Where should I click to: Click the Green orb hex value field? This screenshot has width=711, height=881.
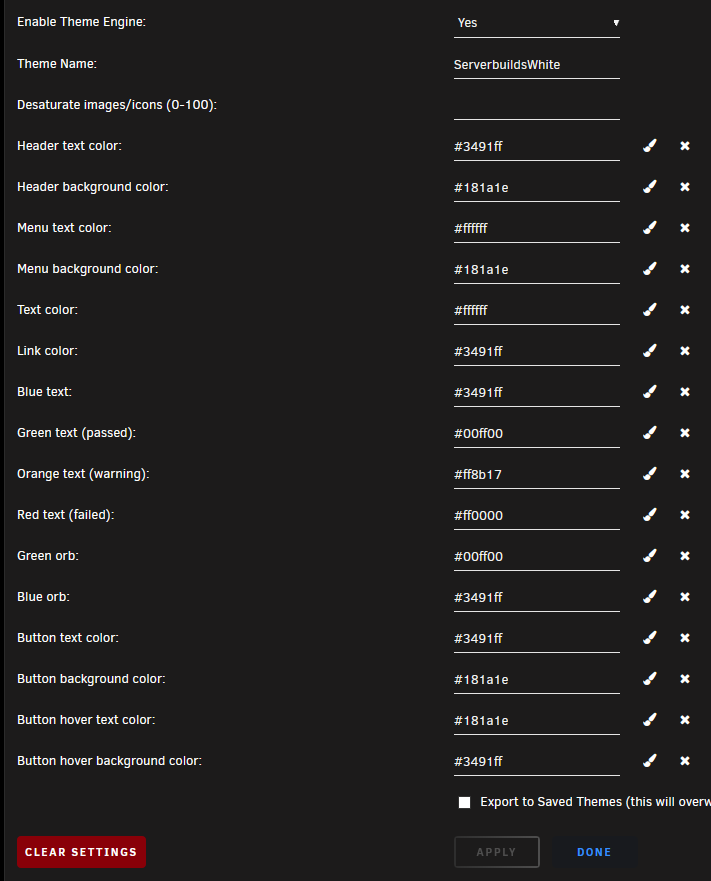tap(537, 557)
